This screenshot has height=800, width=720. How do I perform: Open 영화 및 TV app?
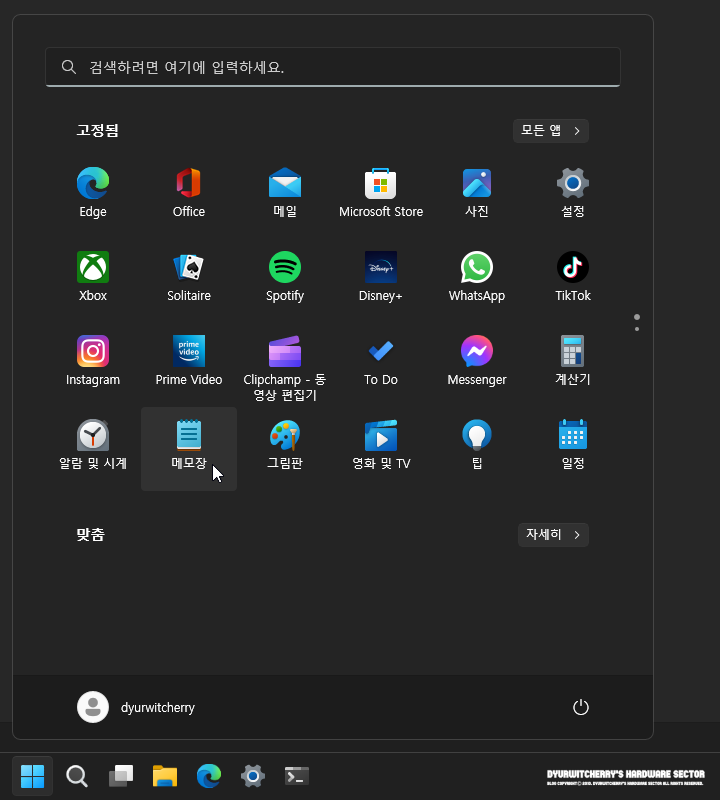[x=381, y=445]
